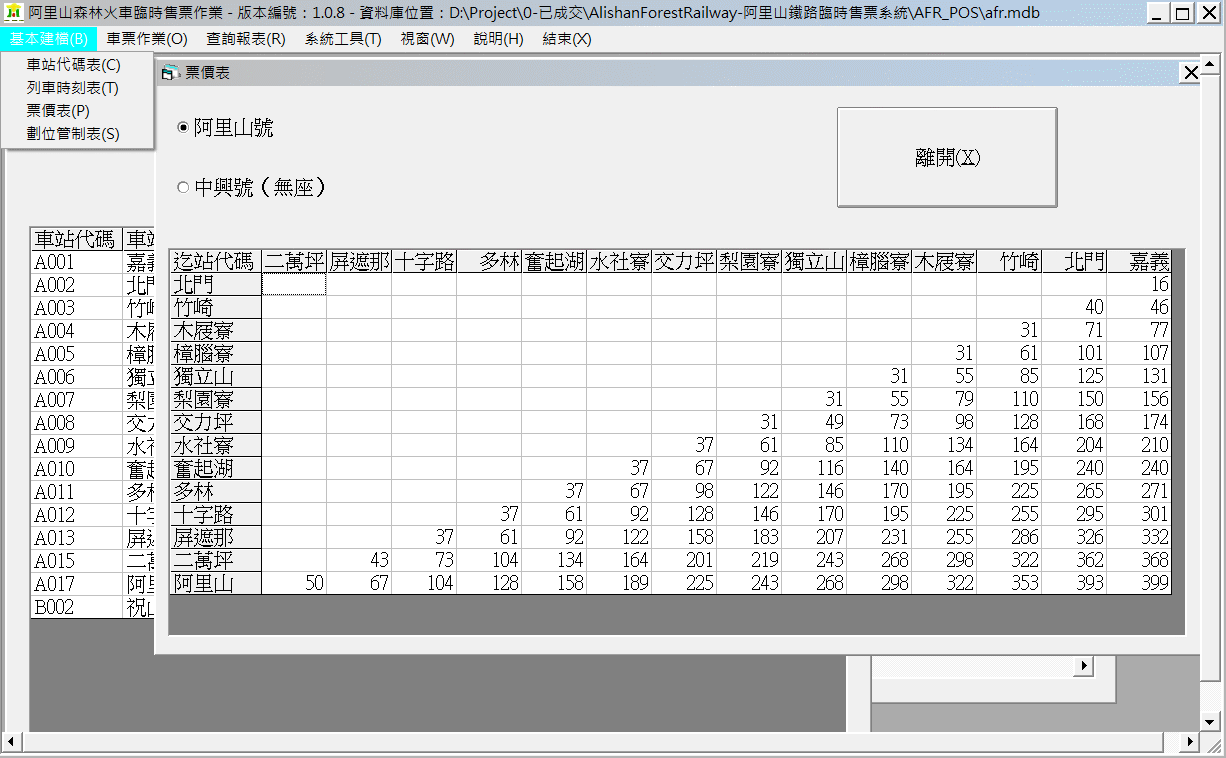The height and width of the screenshot is (758, 1226).
Task: Click the 交力坪 column header
Action: point(684,262)
